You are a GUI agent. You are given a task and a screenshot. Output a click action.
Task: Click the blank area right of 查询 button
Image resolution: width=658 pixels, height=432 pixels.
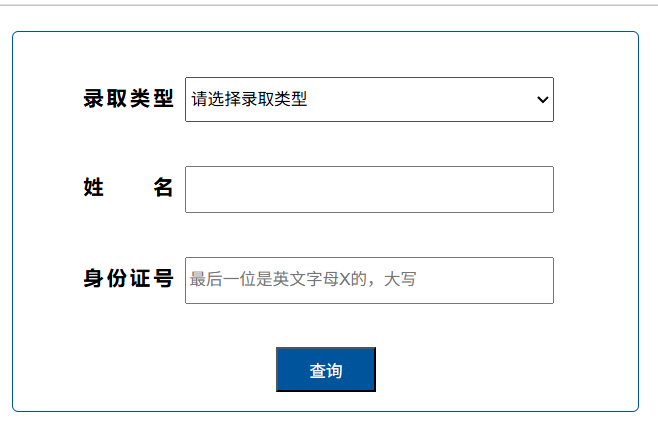(x=500, y=370)
